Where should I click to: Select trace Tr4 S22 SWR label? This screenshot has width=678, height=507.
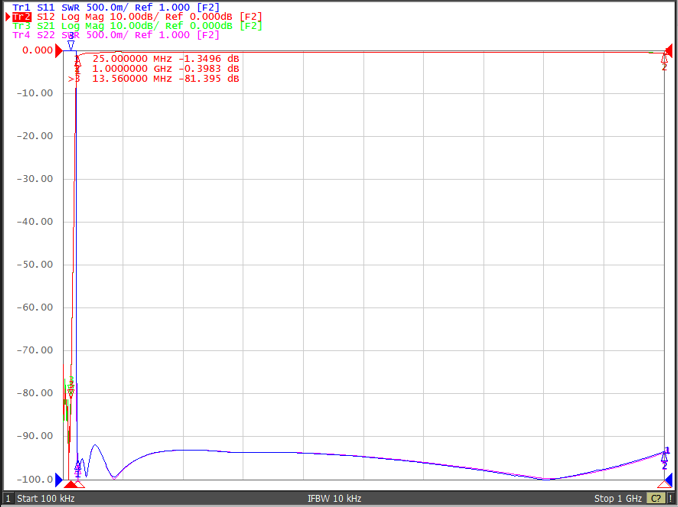pos(116,35)
